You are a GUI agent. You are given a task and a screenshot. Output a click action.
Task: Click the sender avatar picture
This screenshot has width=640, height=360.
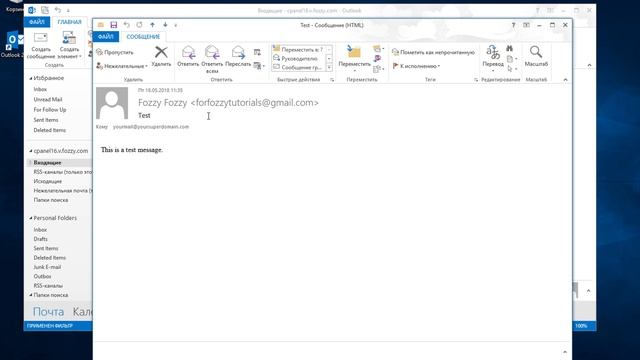click(112, 103)
